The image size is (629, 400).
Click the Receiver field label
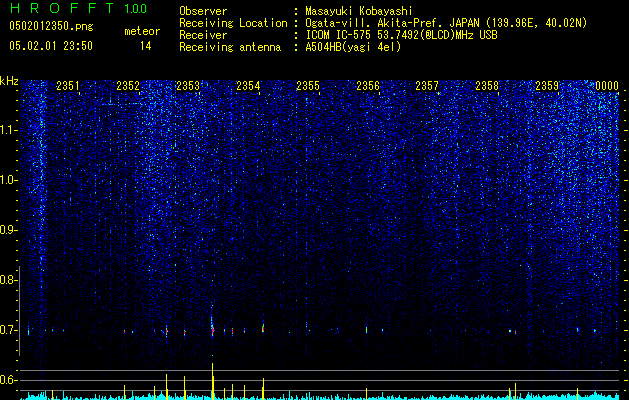click(203, 35)
